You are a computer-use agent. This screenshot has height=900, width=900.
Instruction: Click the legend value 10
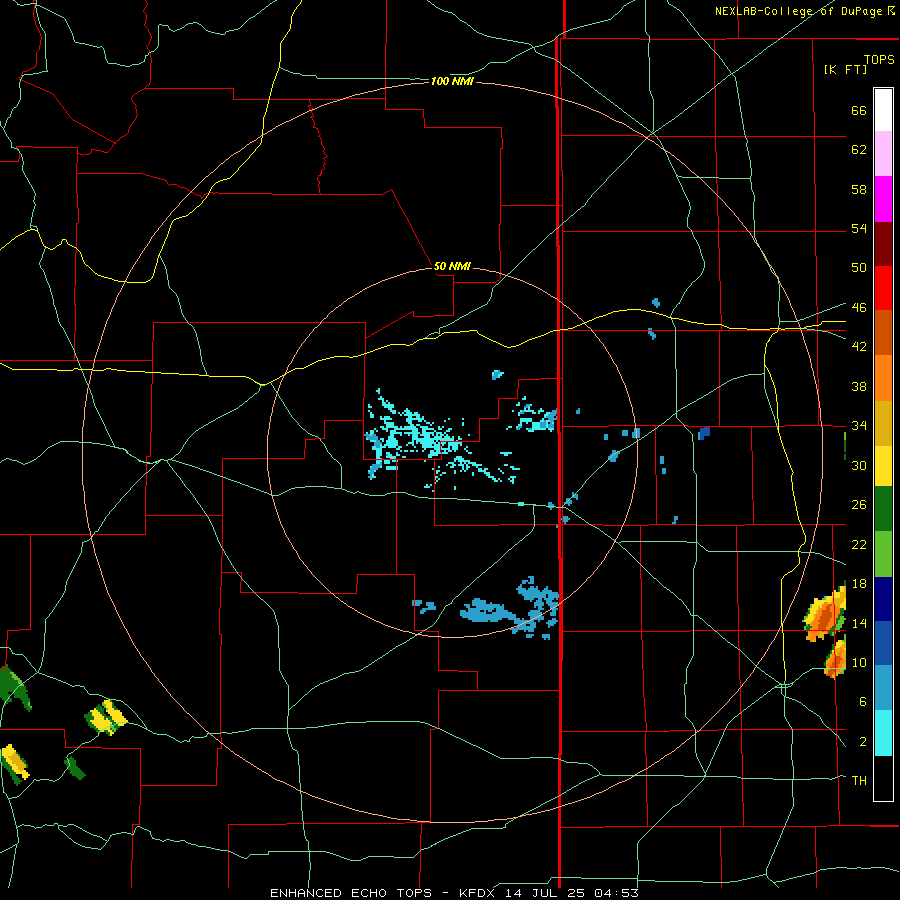(859, 662)
